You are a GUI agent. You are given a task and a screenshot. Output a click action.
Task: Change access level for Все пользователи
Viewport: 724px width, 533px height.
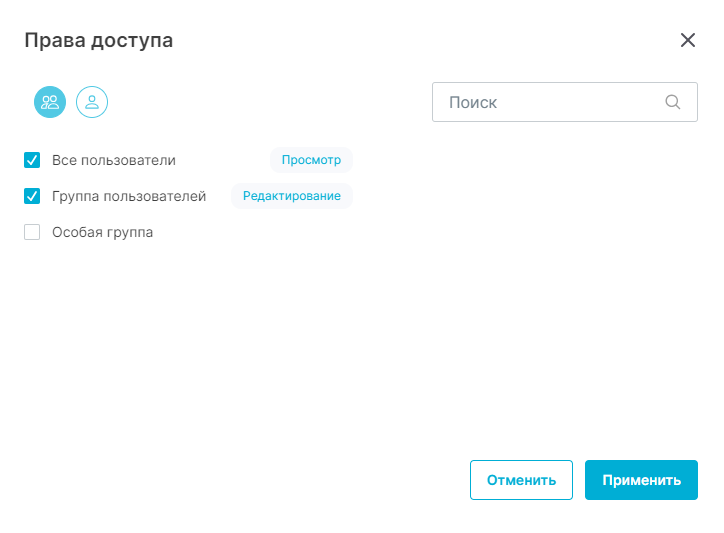click(311, 160)
